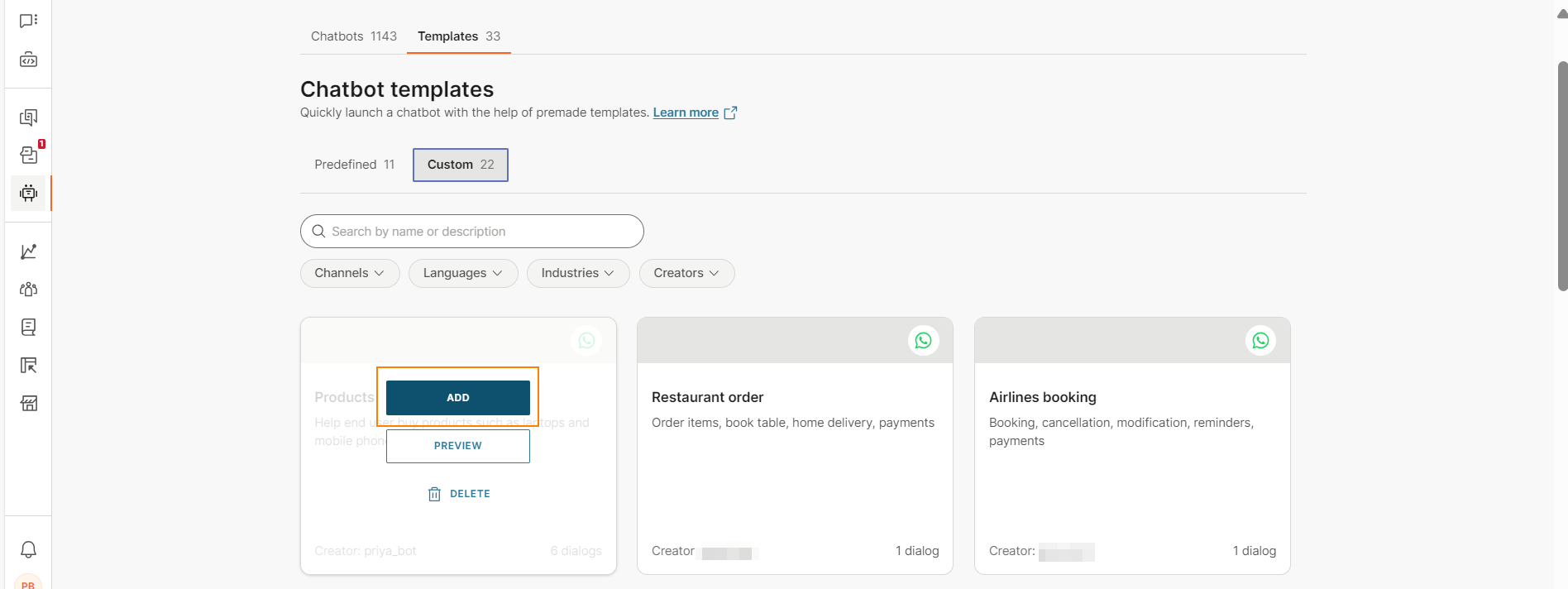Click WhatsApp icon on Restaurant order card
1568x589 pixels.
coord(923,340)
